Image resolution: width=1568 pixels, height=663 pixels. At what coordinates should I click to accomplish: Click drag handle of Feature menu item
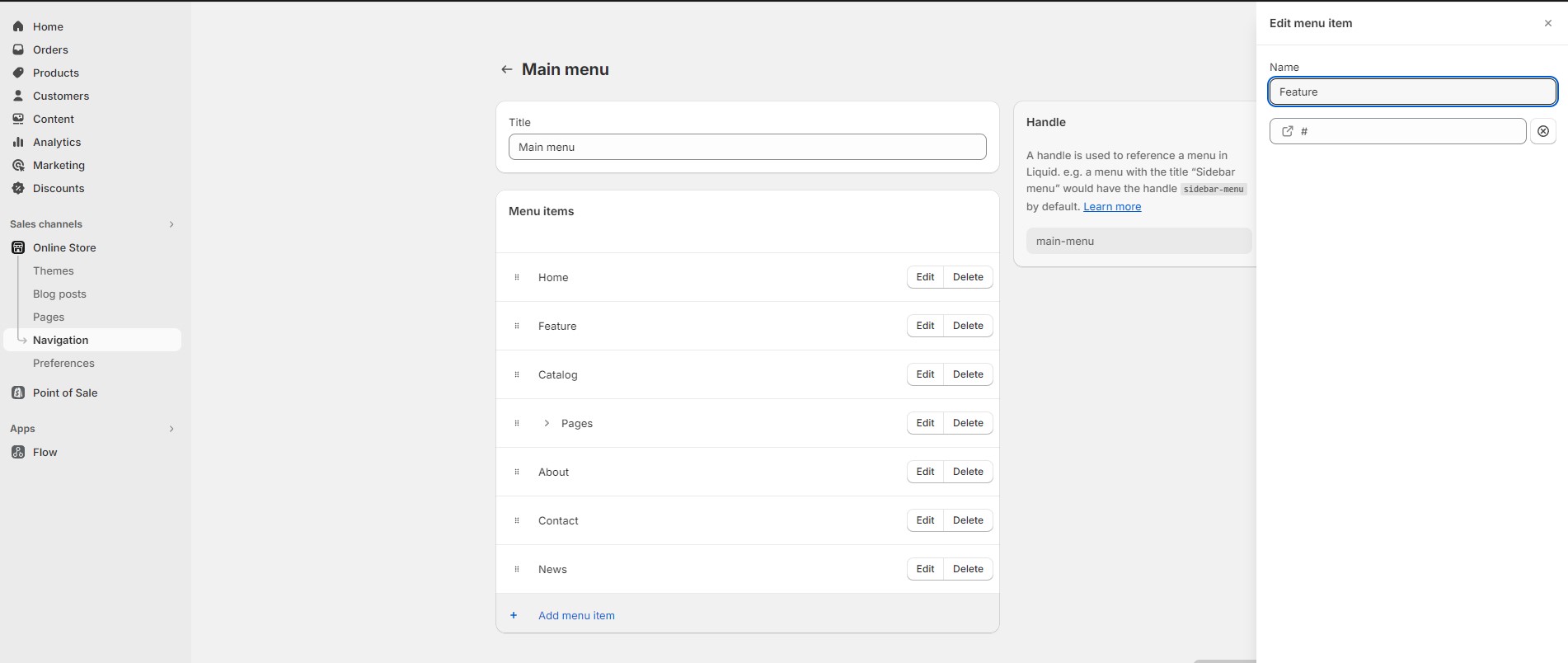(517, 326)
